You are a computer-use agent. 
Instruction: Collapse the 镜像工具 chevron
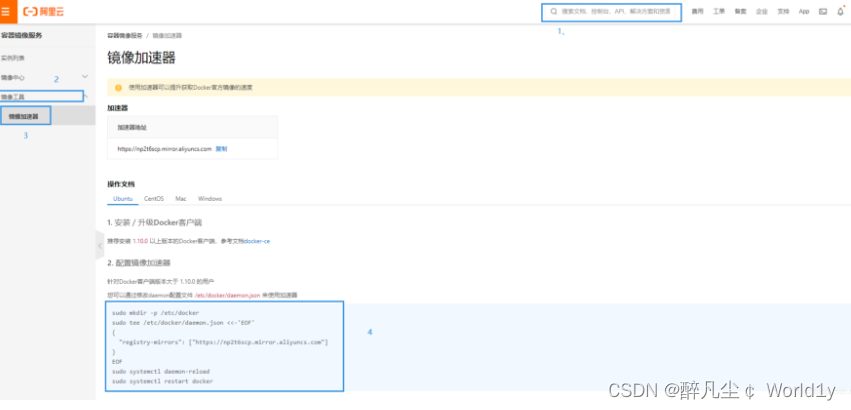coord(86,96)
